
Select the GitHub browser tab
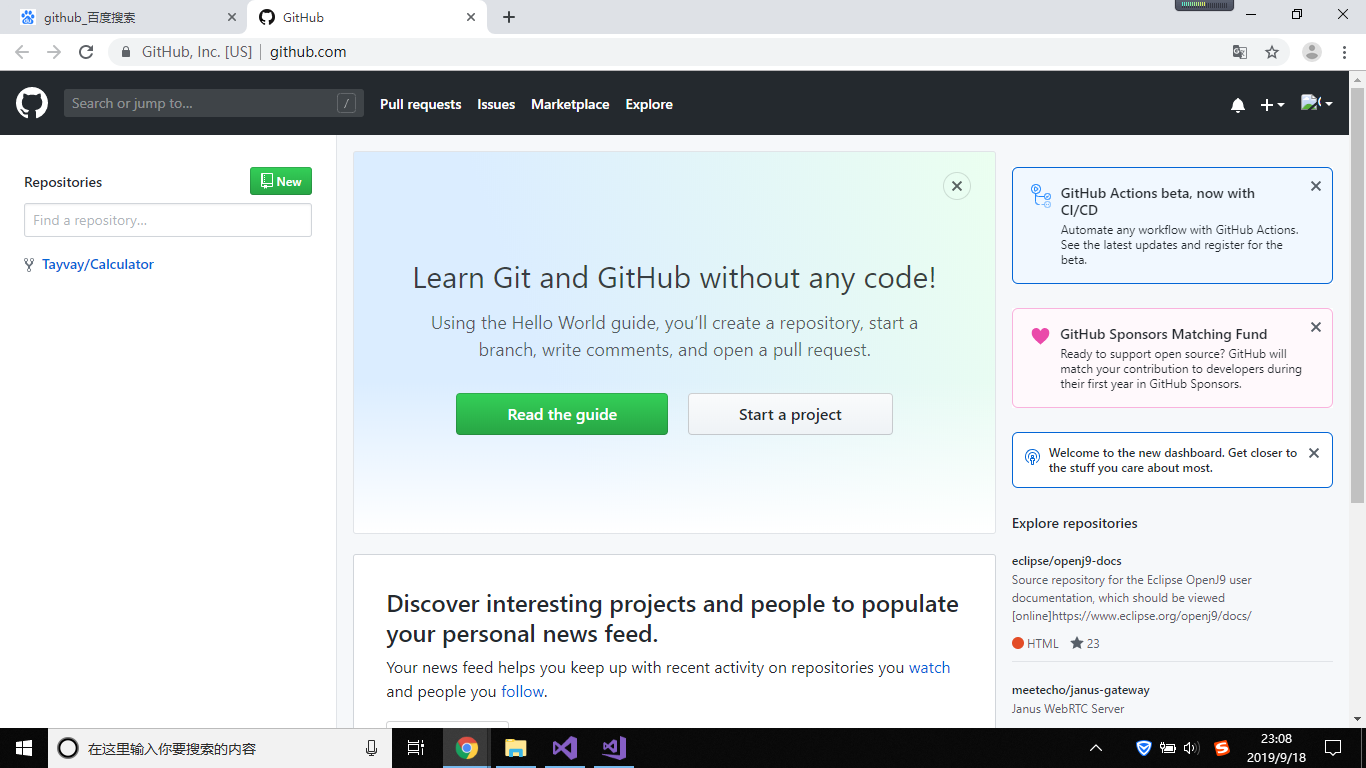coord(368,17)
